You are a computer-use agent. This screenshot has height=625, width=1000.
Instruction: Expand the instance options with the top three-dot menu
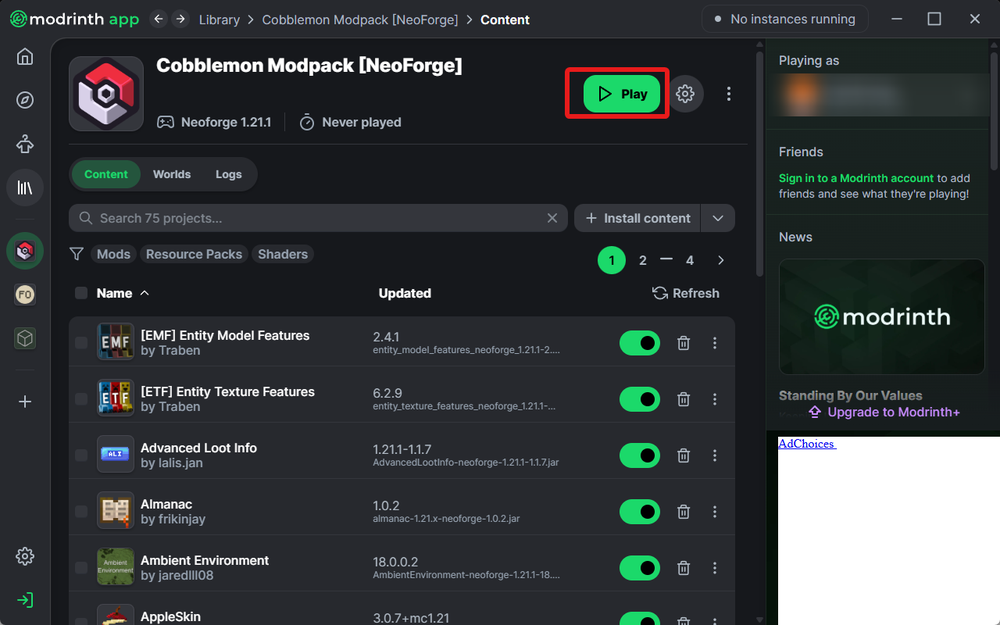(x=729, y=93)
